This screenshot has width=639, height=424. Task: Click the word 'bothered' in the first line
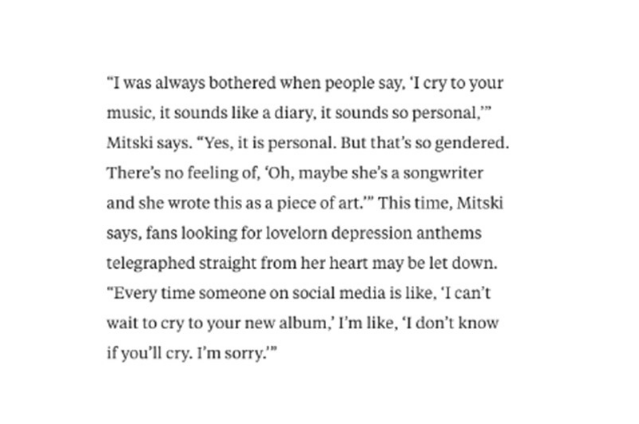click(x=242, y=83)
